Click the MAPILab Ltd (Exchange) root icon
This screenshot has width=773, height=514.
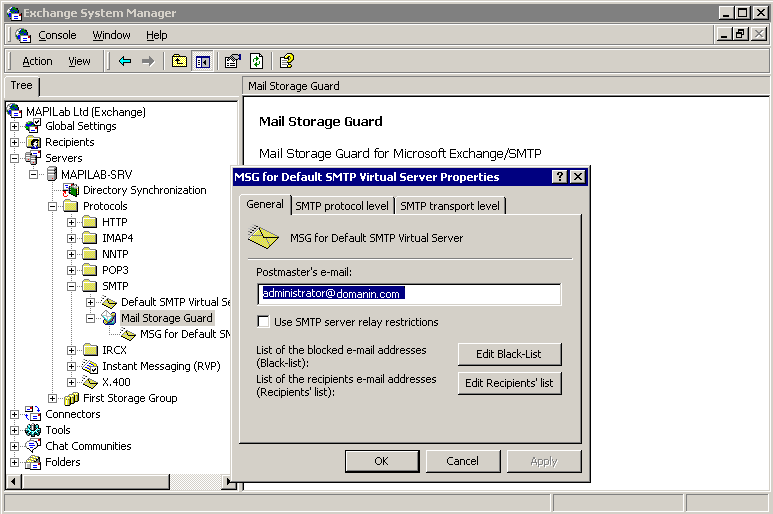pos(14,111)
